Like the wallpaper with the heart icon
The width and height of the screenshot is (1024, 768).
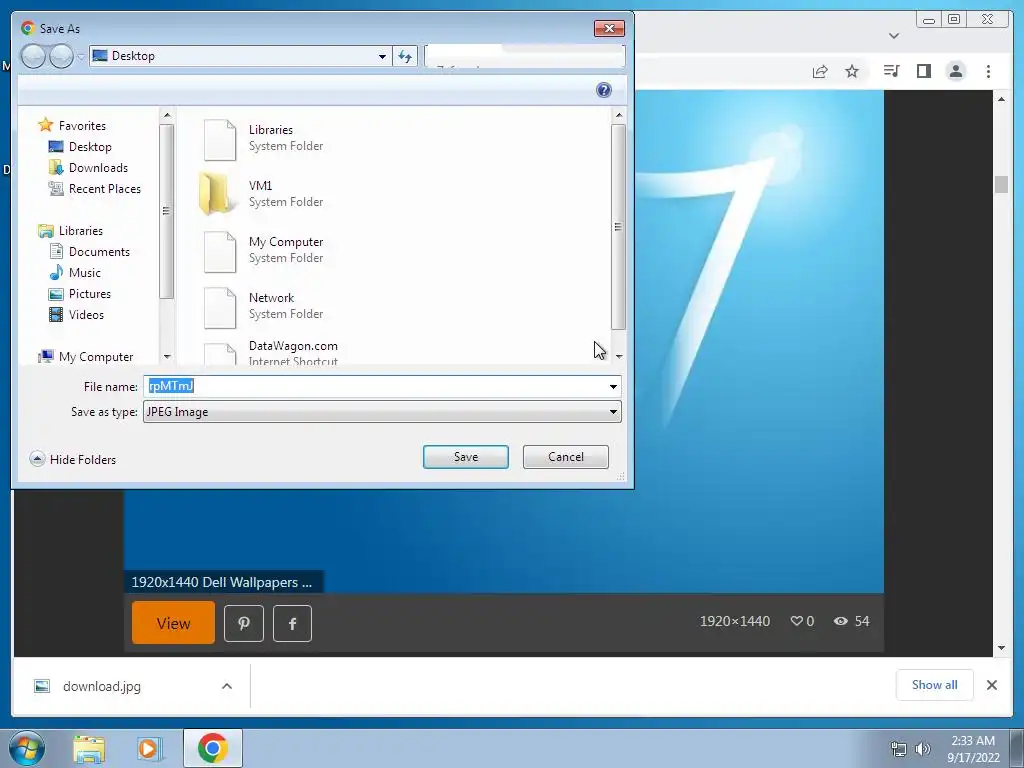tap(797, 621)
